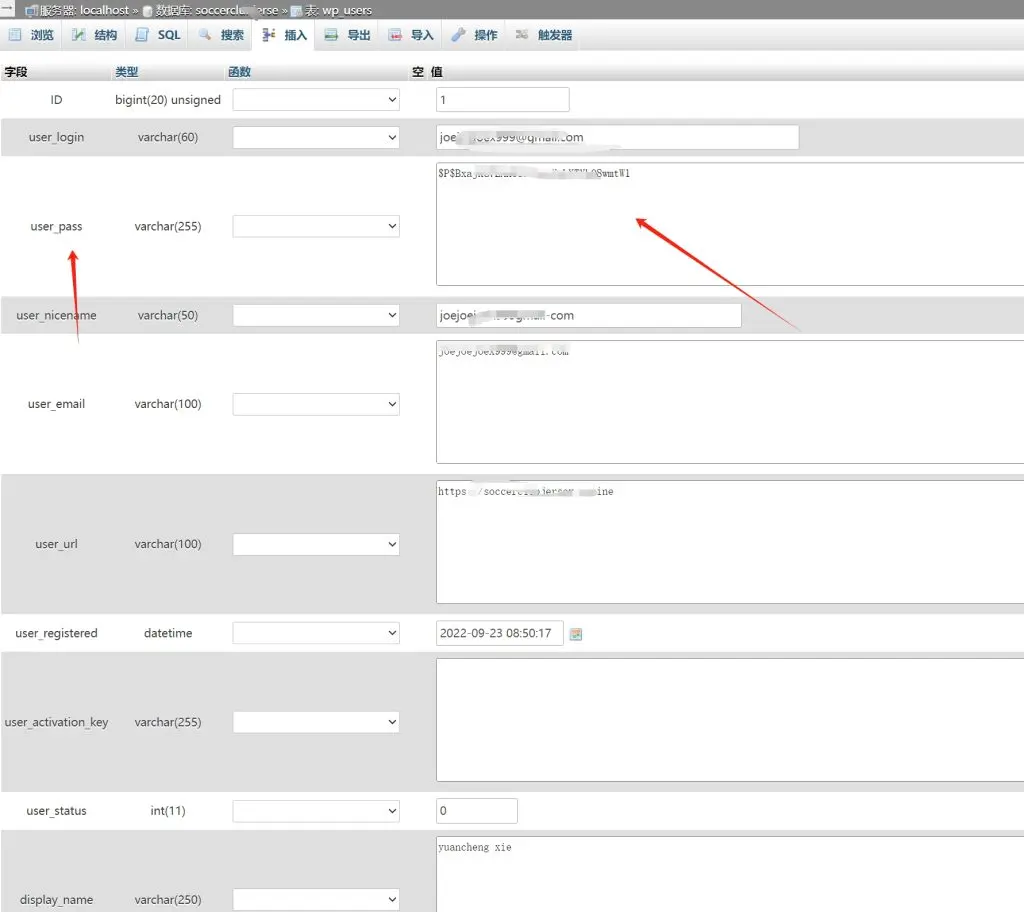This screenshot has width=1024, height=912.
Task: Open the user_email function dropdown
Action: pyautogui.click(x=316, y=404)
